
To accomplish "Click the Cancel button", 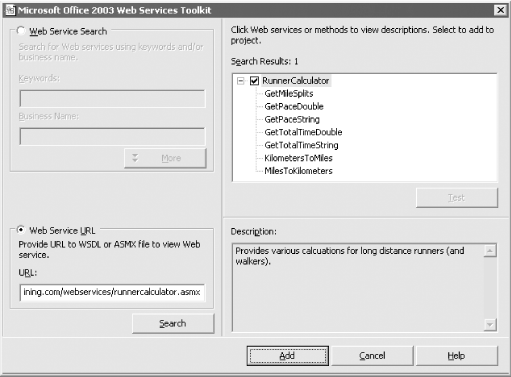I will click(372, 356).
